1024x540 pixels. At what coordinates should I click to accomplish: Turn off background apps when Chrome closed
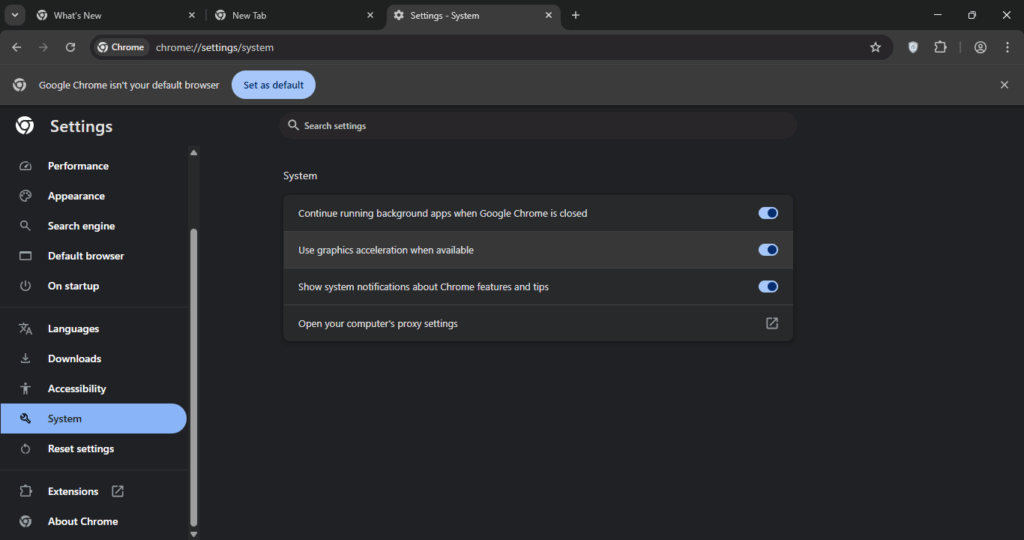[x=768, y=213]
